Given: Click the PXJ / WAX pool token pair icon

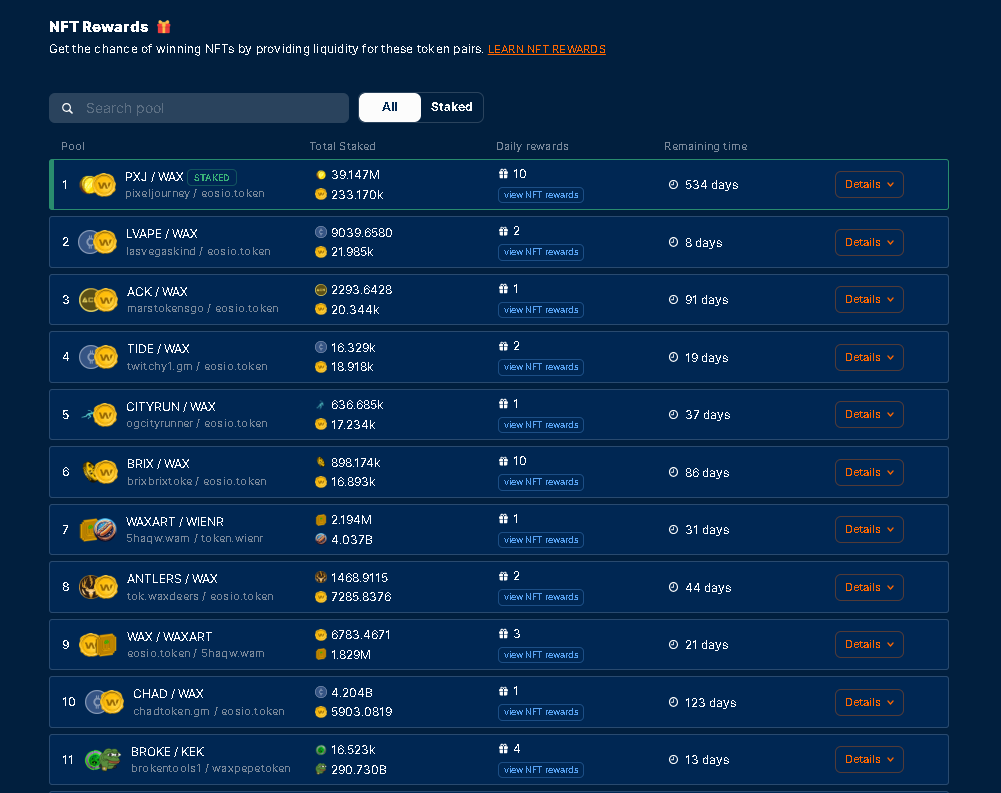Looking at the screenshot, I should pos(98,185).
